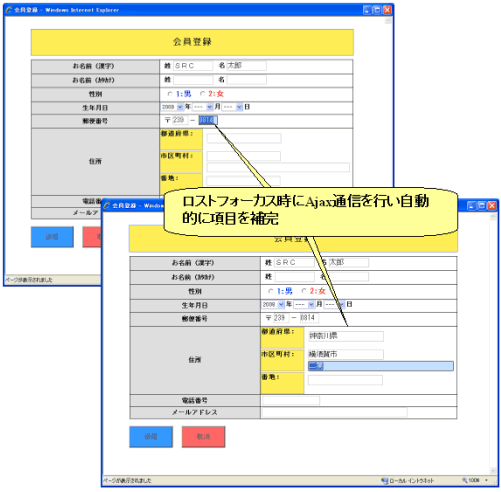Maximize the front 会員登録 window
This screenshot has width=501, height=492.
pyautogui.click(x=482, y=206)
